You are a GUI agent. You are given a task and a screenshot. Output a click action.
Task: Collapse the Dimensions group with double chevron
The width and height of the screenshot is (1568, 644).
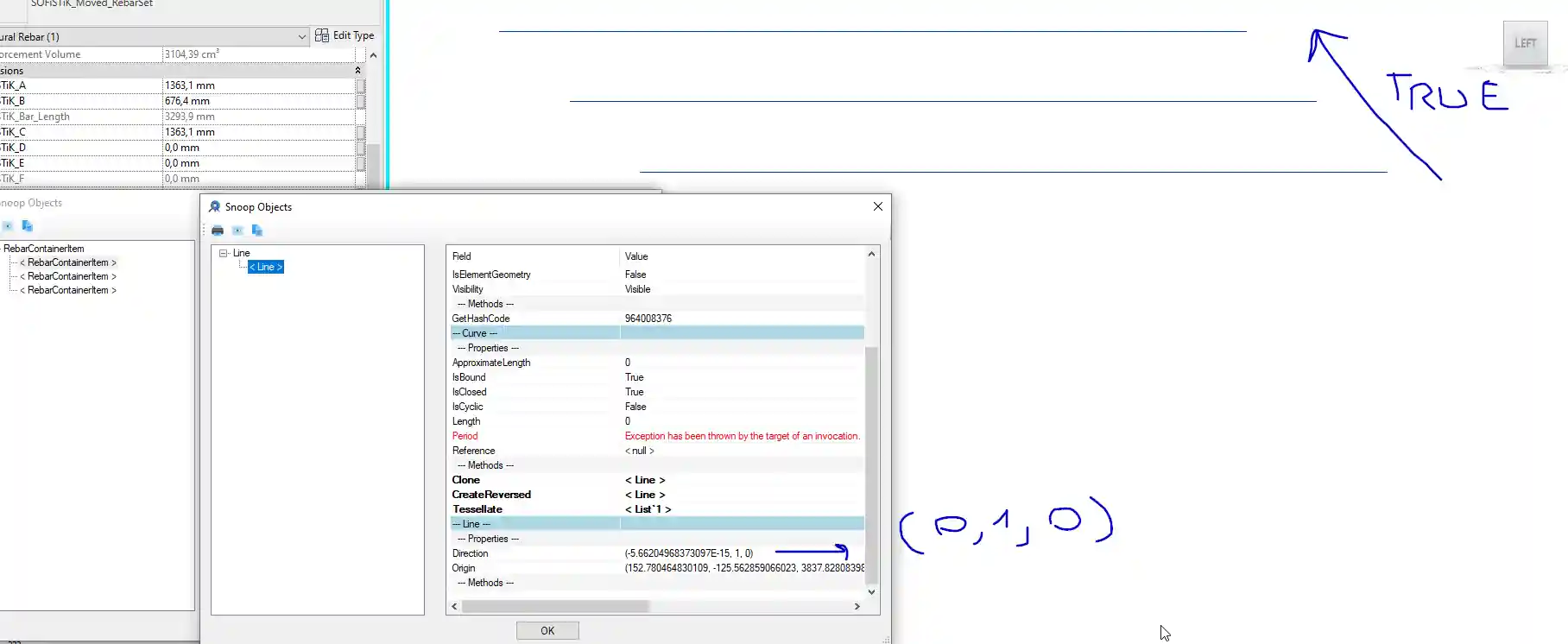[x=357, y=71]
